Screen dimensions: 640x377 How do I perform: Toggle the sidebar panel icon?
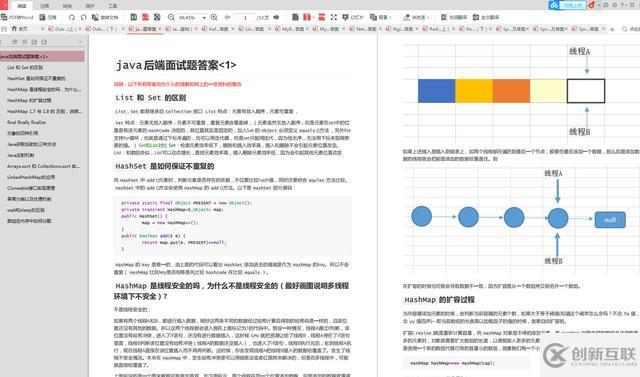[x=4, y=29]
